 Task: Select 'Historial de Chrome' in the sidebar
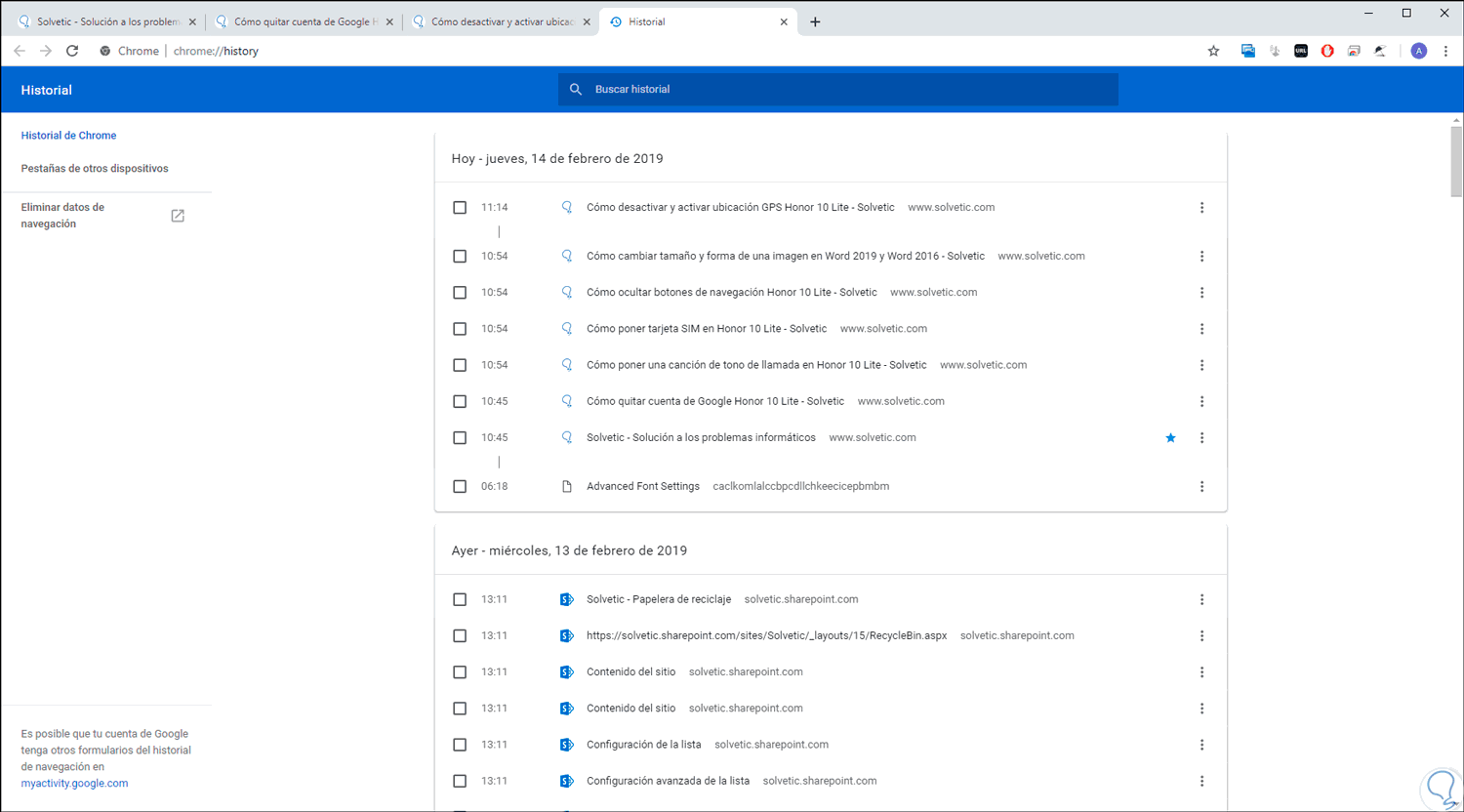point(68,136)
